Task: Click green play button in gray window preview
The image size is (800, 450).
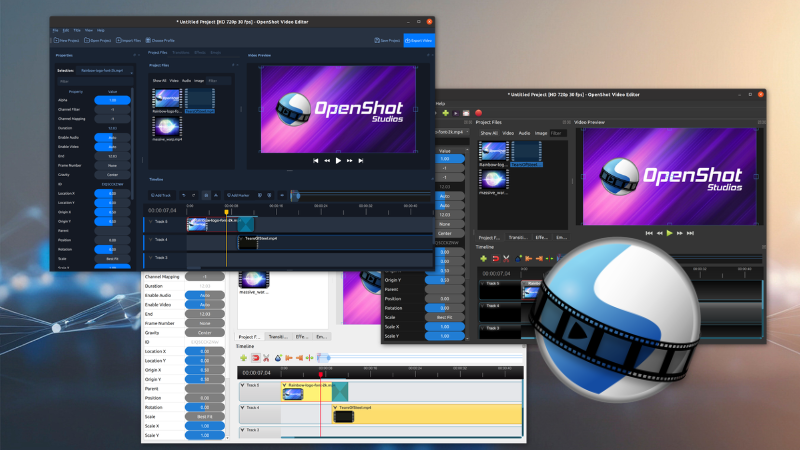Action: [669, 233]
